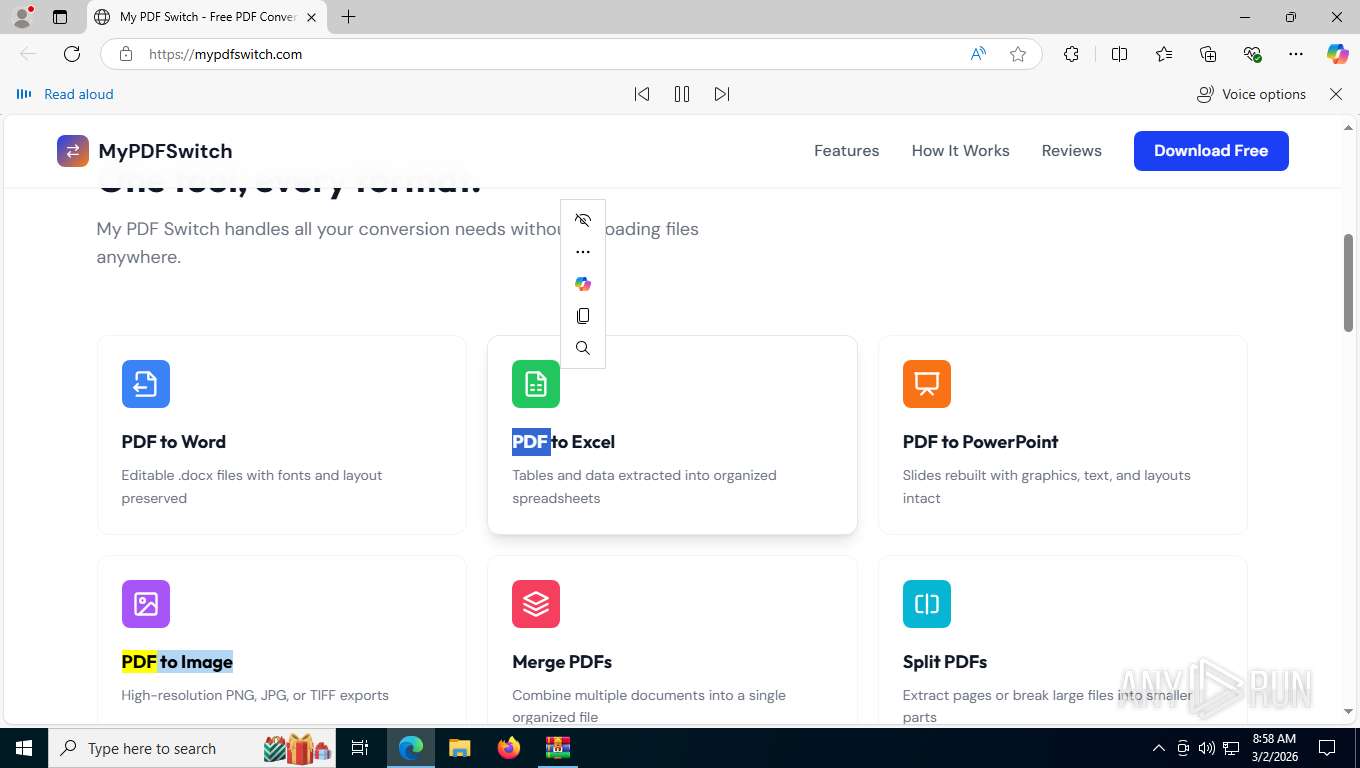
Task: Open File Explorer from taskbar
Action: pos(459,748)
